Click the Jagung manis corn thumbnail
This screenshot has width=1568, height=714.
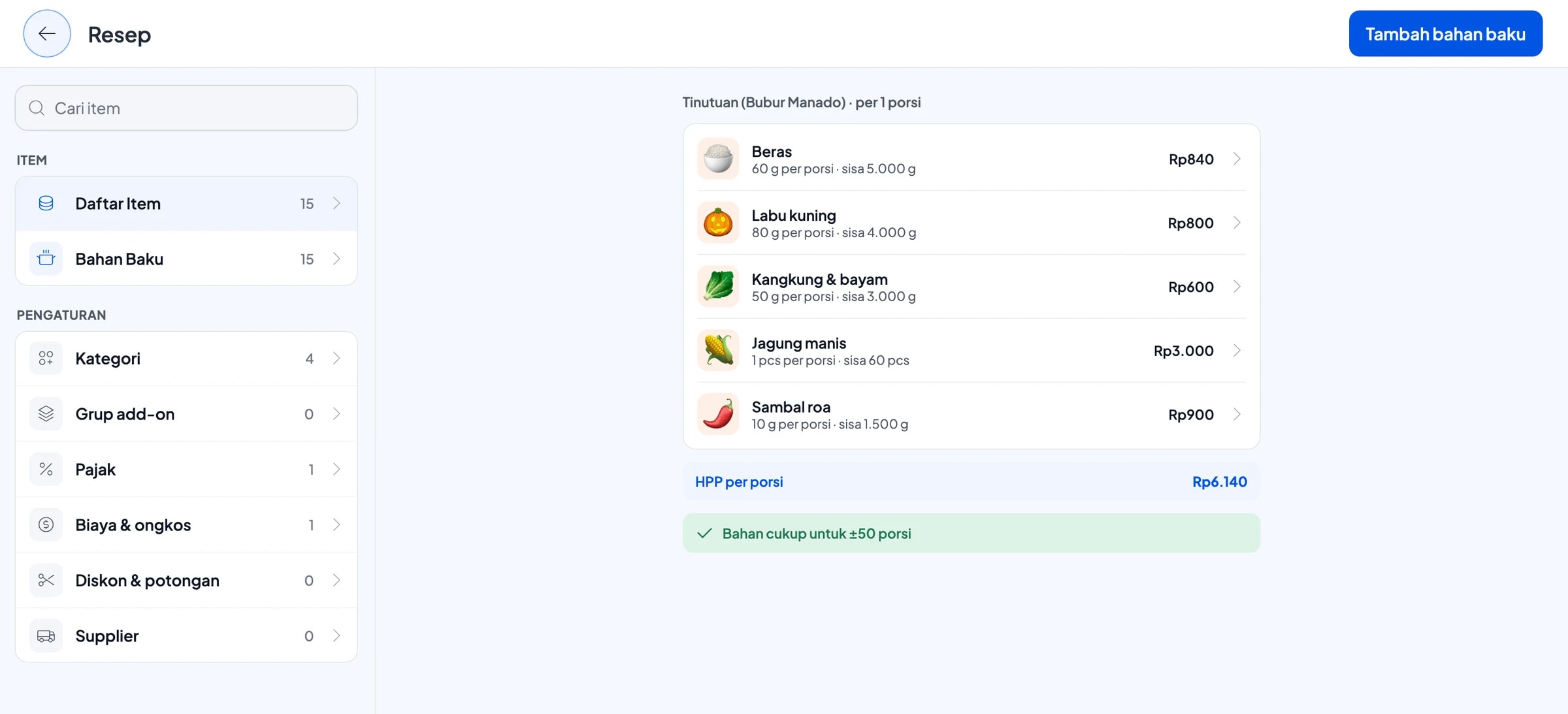718,351
